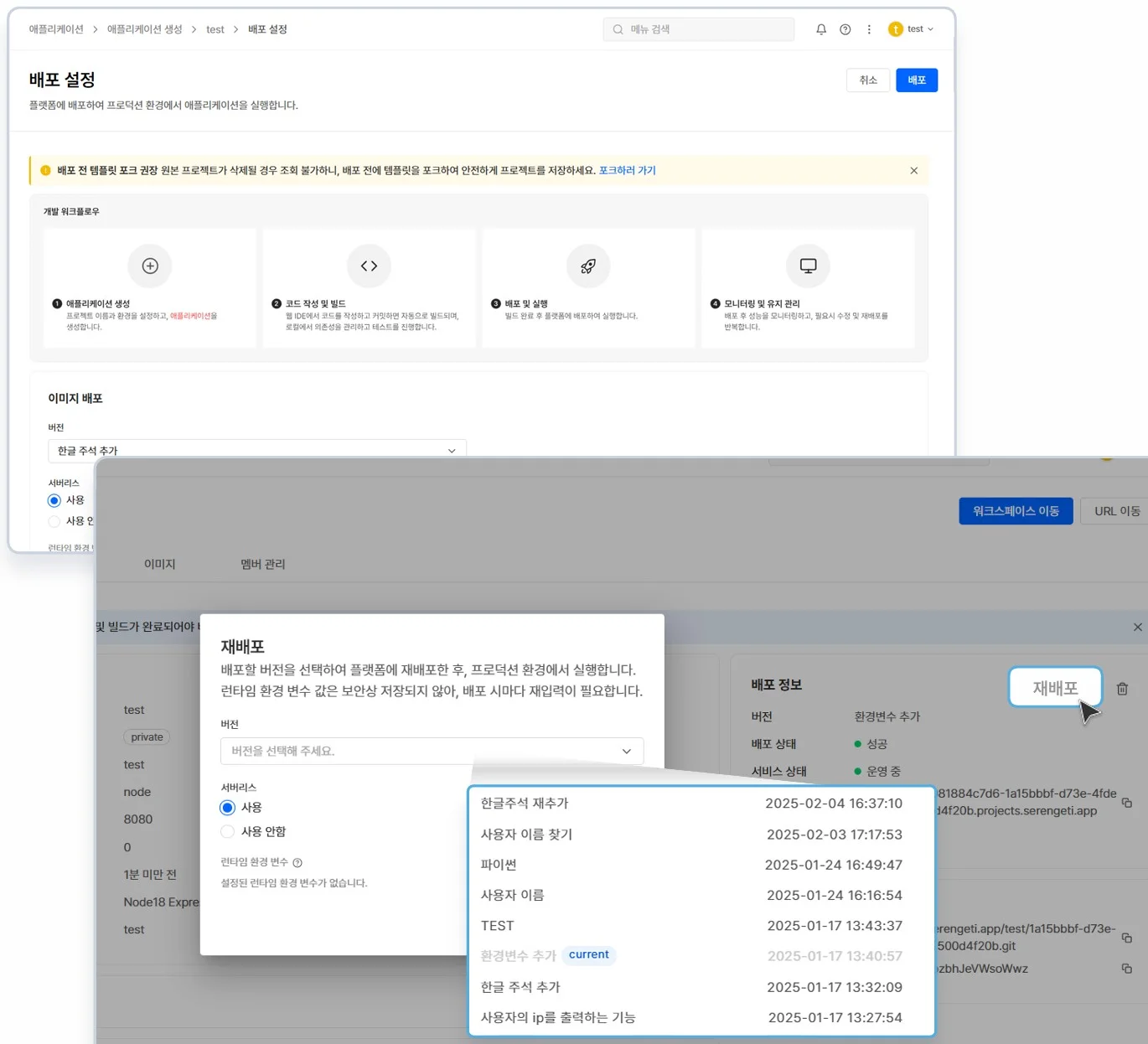Switch to the 멤버 관리 tab

[262, 564]
